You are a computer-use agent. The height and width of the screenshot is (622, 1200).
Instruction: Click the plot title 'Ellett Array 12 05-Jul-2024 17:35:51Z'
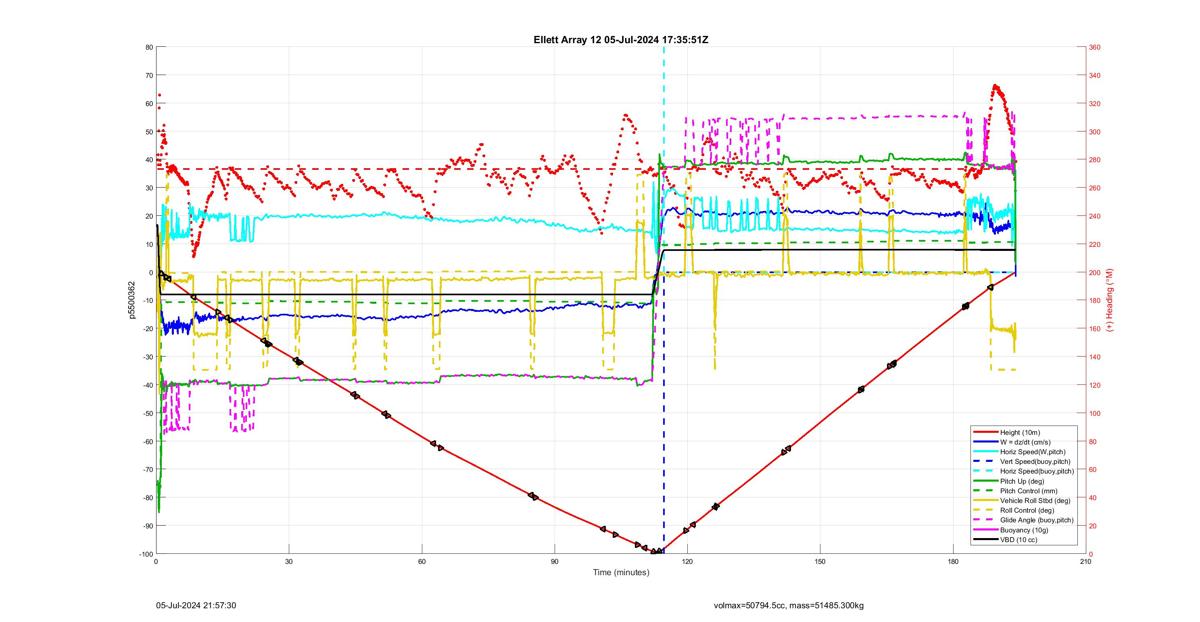pos(622,40)
